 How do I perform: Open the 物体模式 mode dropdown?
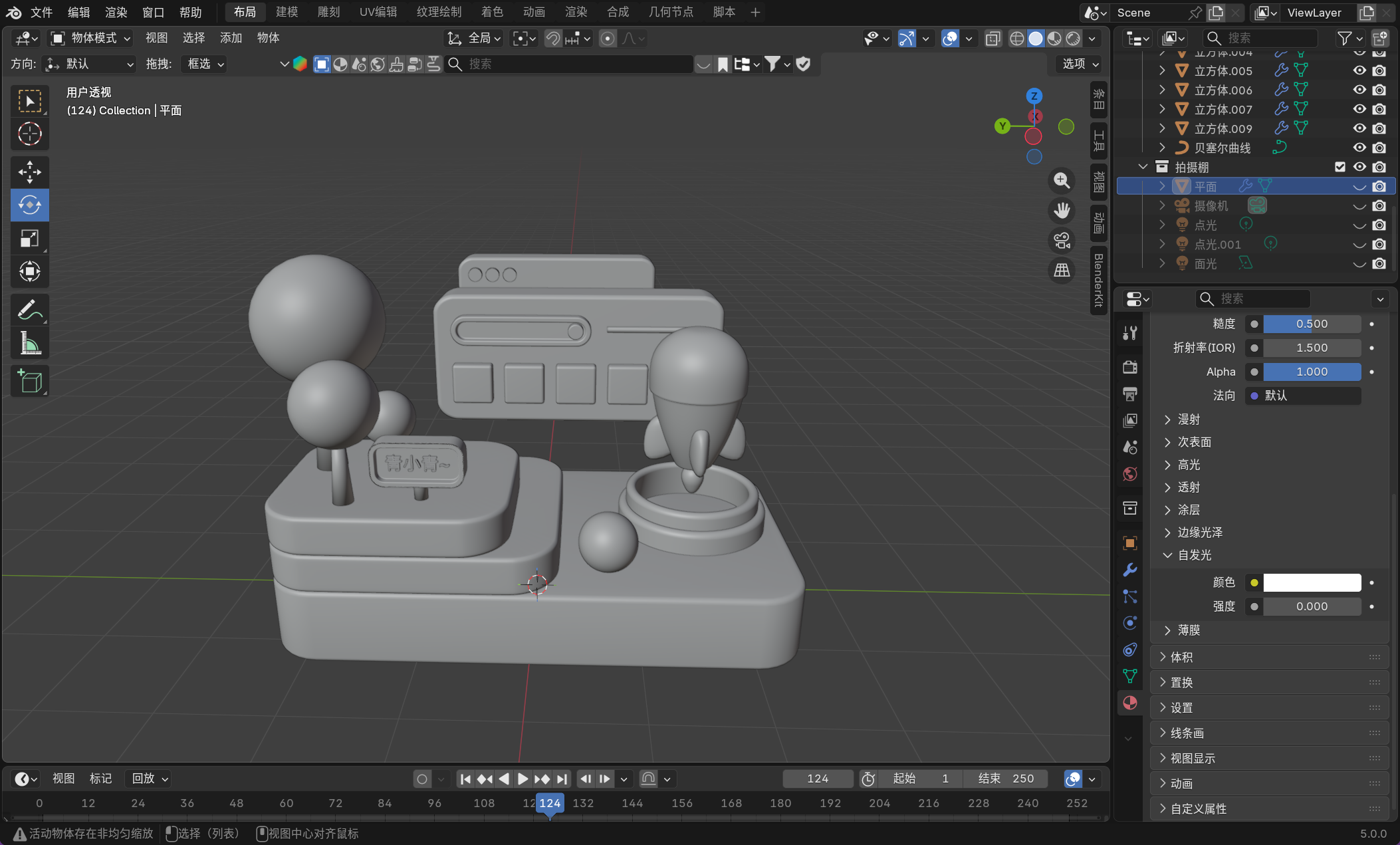click(92, 39)
